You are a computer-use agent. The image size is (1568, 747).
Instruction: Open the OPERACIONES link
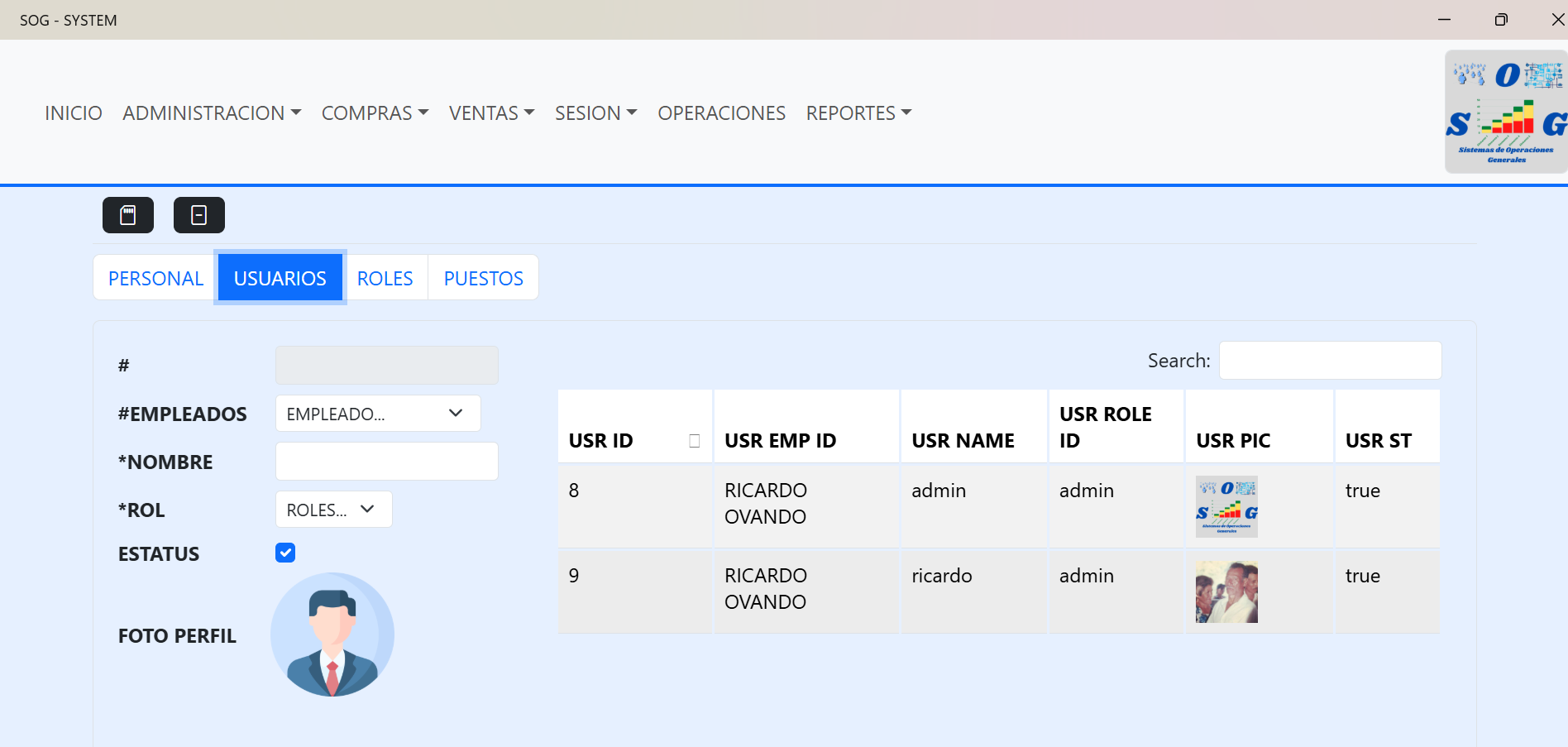pyautogui.click(x=721, y=113)
